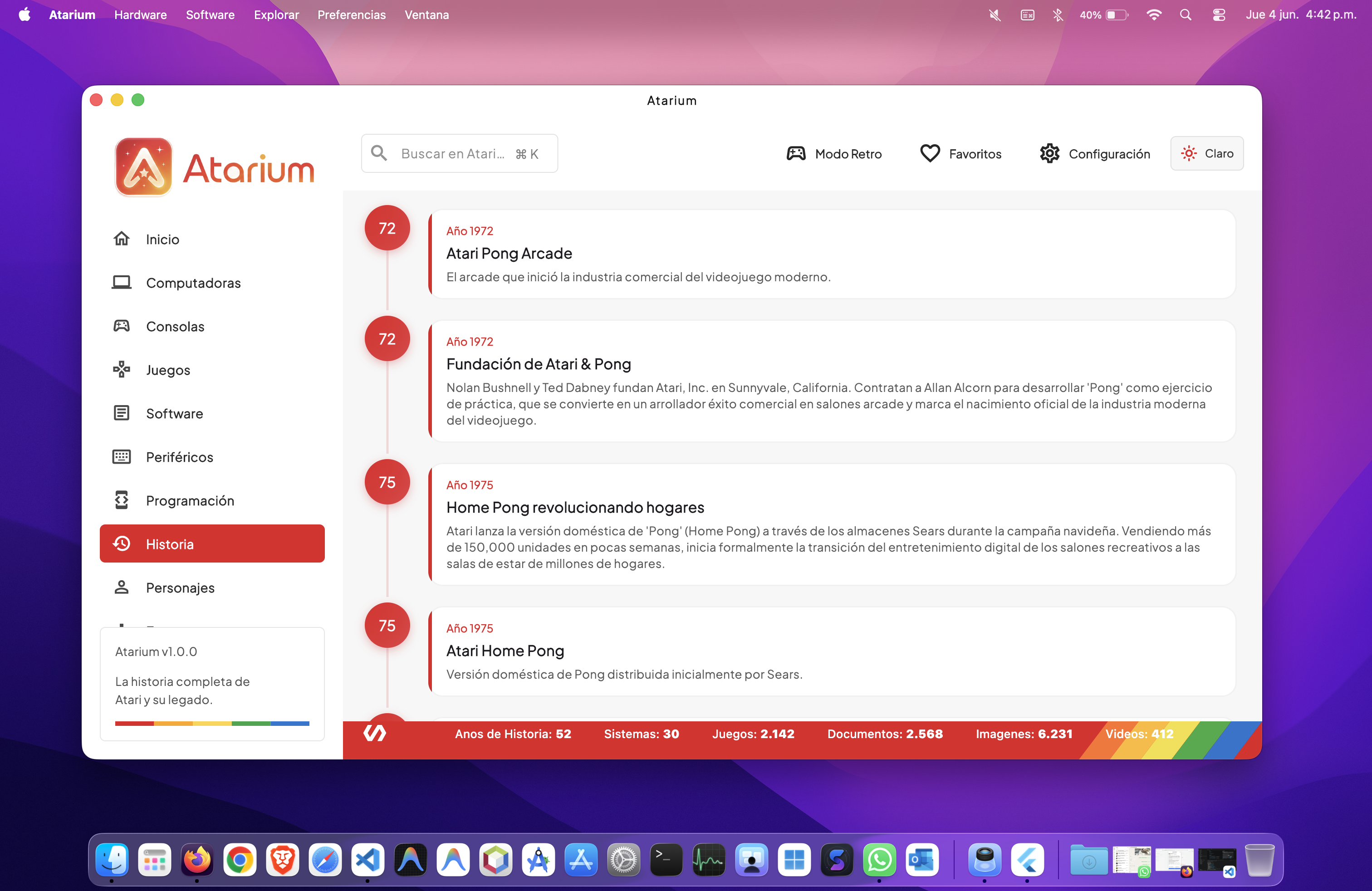Click the Favoritos heart icon
1372x891 pixels.
930,153
